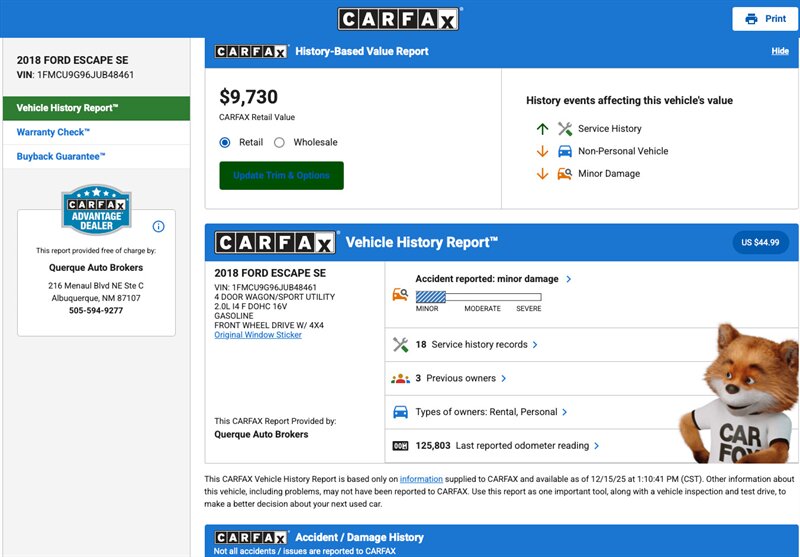The width and height of the screenshot is (800, 557).
Task: Click the Print button
Action: point(765,19)
